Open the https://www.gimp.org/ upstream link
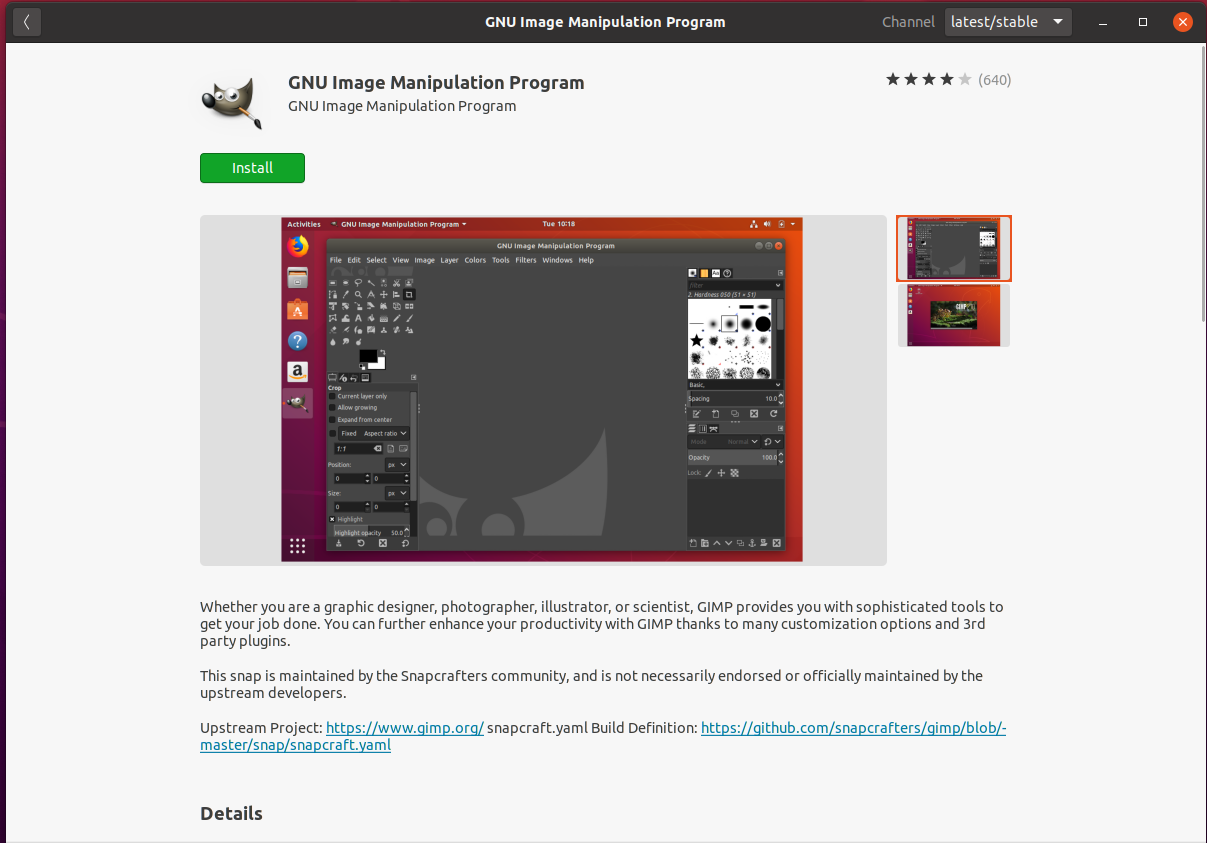The height and width of the screenshot is (843, 1207). (x=405, y=728)
